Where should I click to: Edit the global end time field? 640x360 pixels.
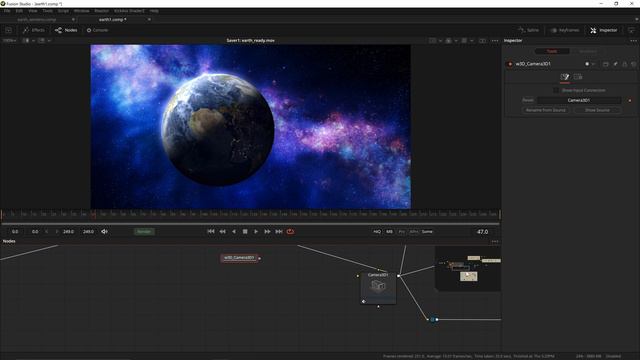point(88,231)
